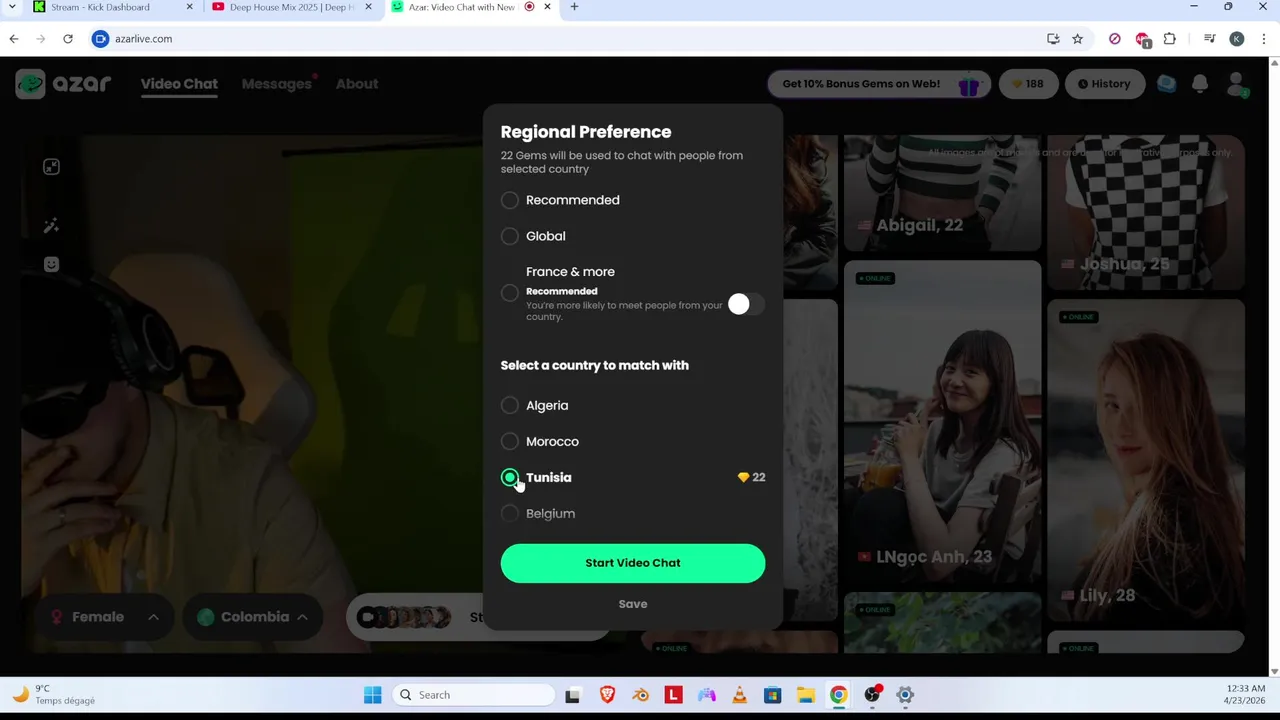Open the tab search dropdown arrow

point(12,7)
